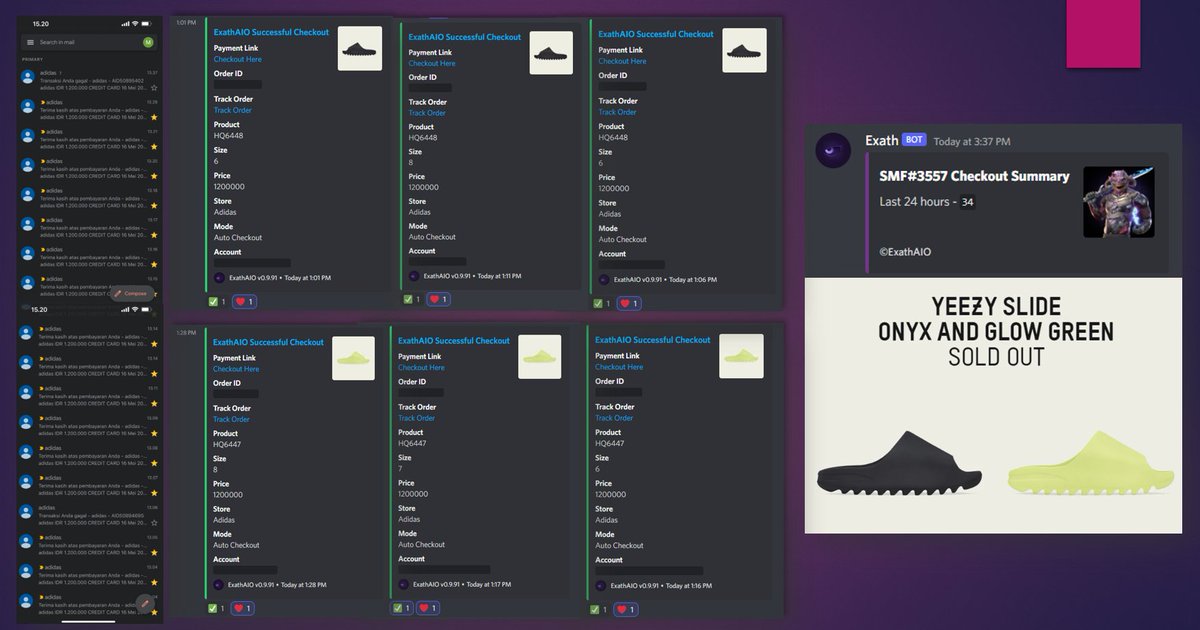The width and height of the screenshot is (1200, 630).
Task: Open green slide thumbnail in 1:28 PM card
Action: click(x=353, y=358)
